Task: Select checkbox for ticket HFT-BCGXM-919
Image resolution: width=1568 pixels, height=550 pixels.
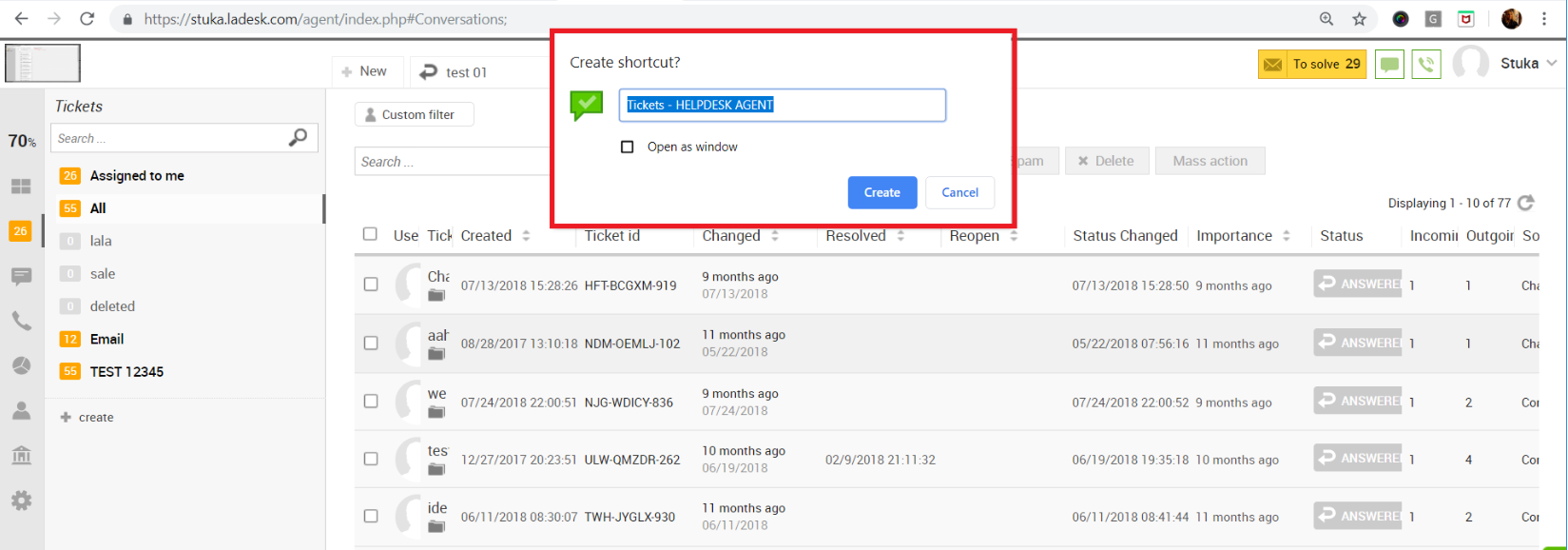Action: click(371, 285)
